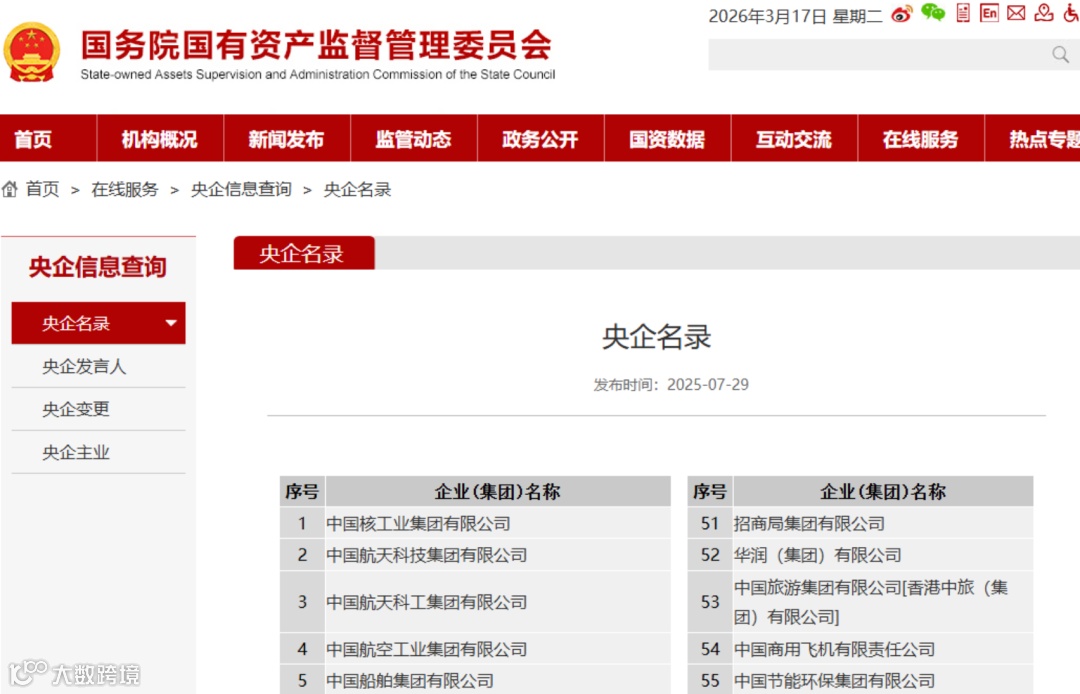Open the 新闻发布 navigation menu
Screen dimensions: 1080x694
click(x=287, y=139)
